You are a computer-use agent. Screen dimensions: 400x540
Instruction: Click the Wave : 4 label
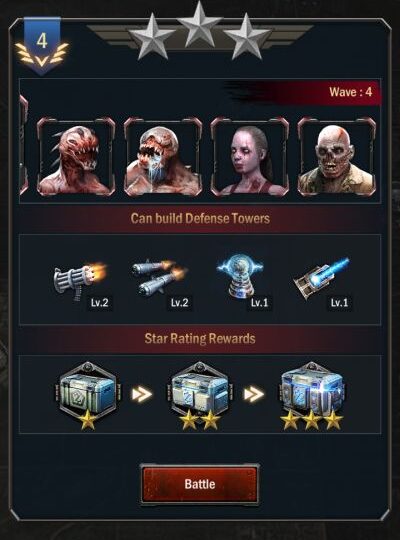click(x=350, y=92)
